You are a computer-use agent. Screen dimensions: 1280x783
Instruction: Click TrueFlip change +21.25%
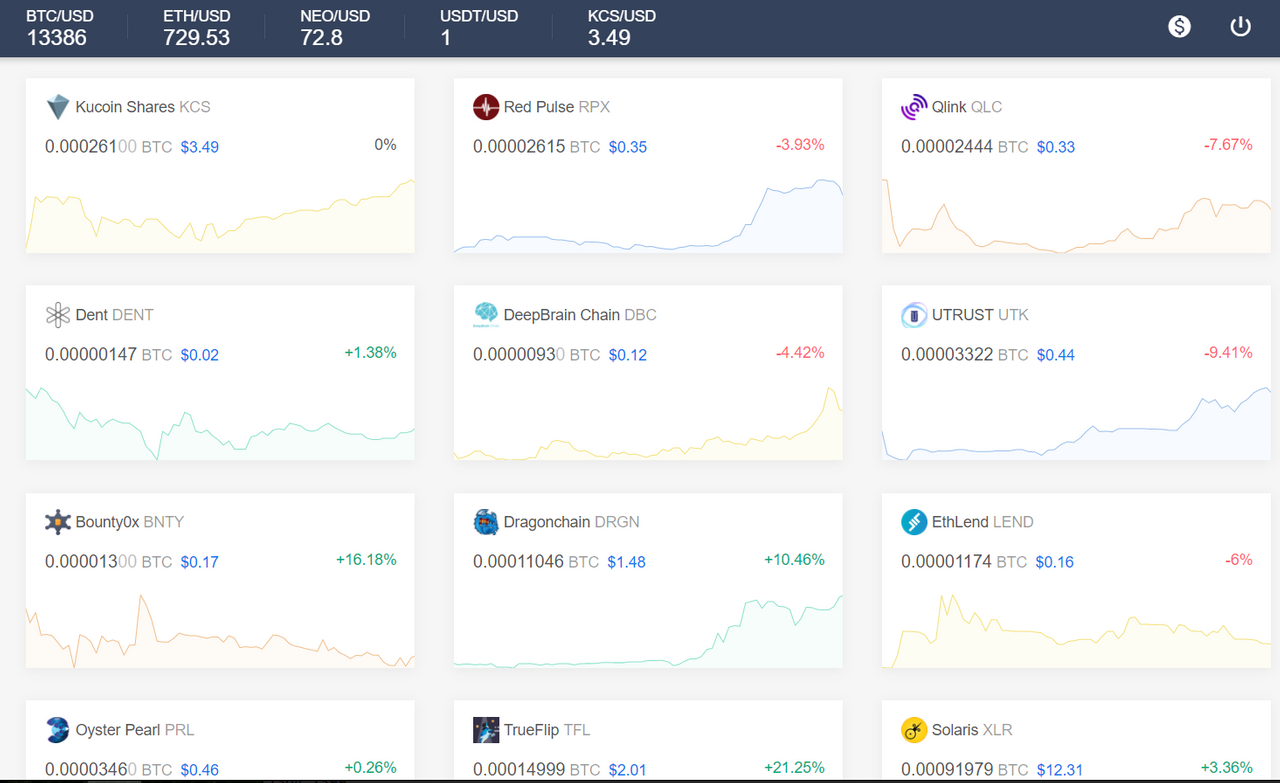[x=794, y=768]
